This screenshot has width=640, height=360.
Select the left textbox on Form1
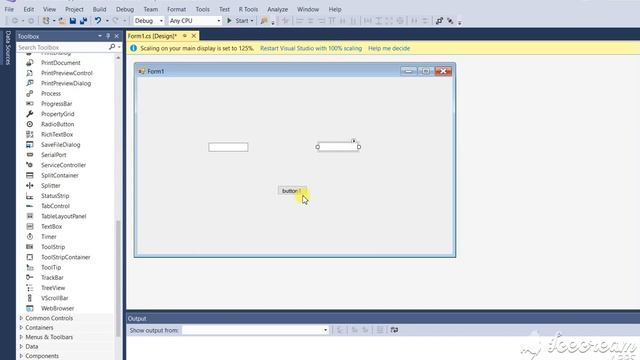coord(228,147)
